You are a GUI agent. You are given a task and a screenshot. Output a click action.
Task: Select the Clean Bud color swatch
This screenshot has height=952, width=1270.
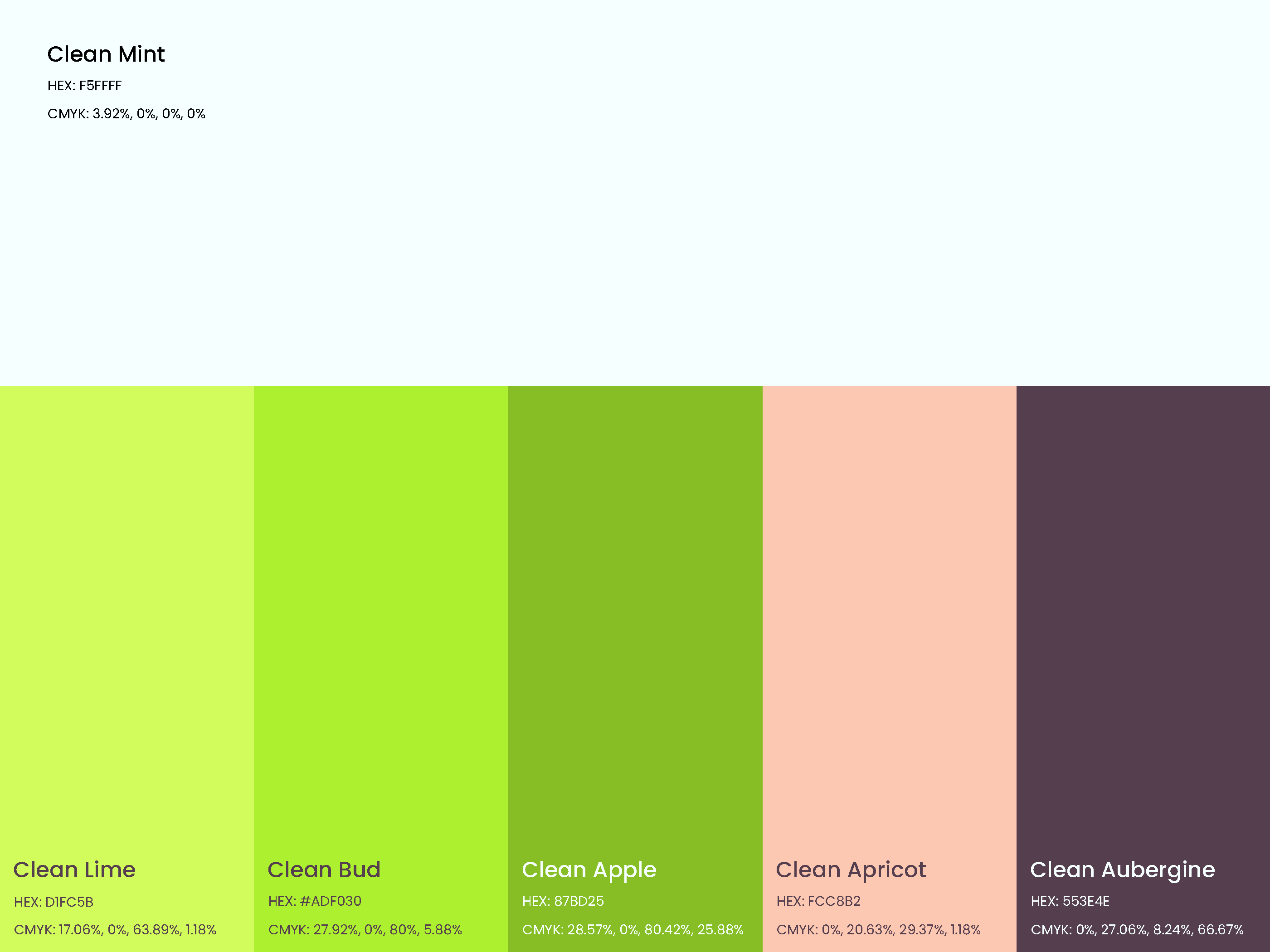[381, 603]
